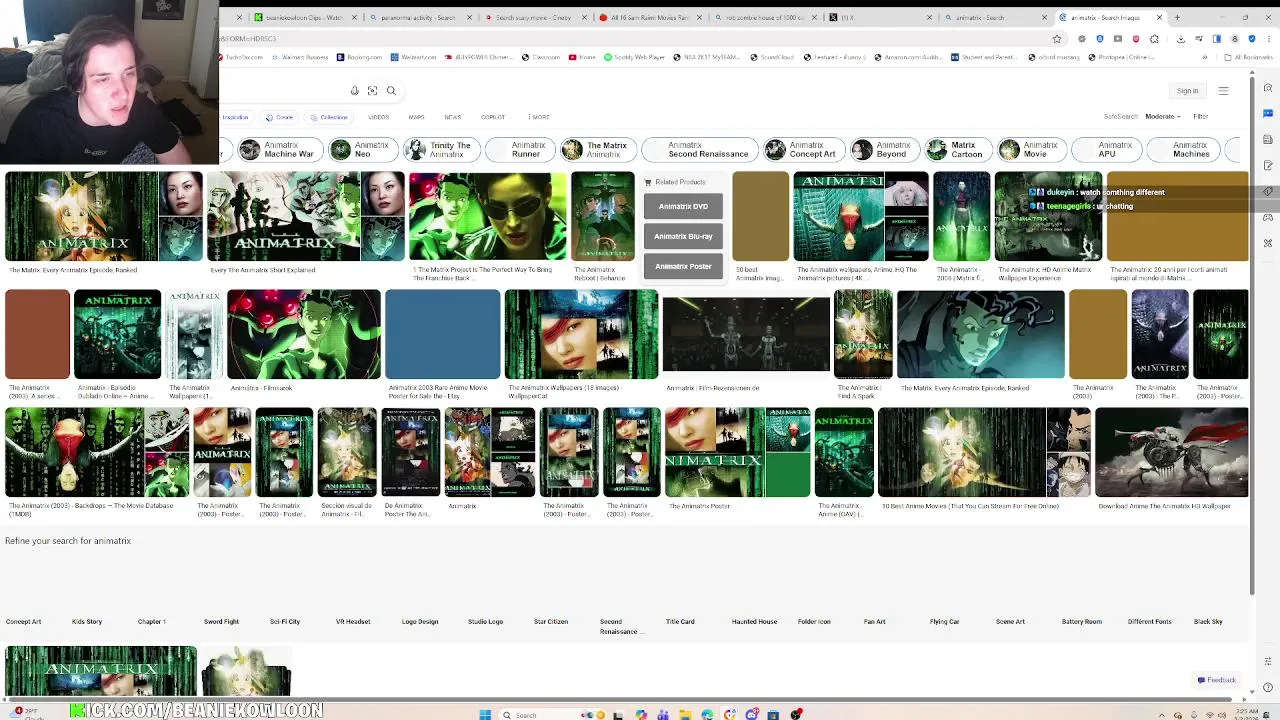Select the Animatrix APU chip

[1106, 150]
